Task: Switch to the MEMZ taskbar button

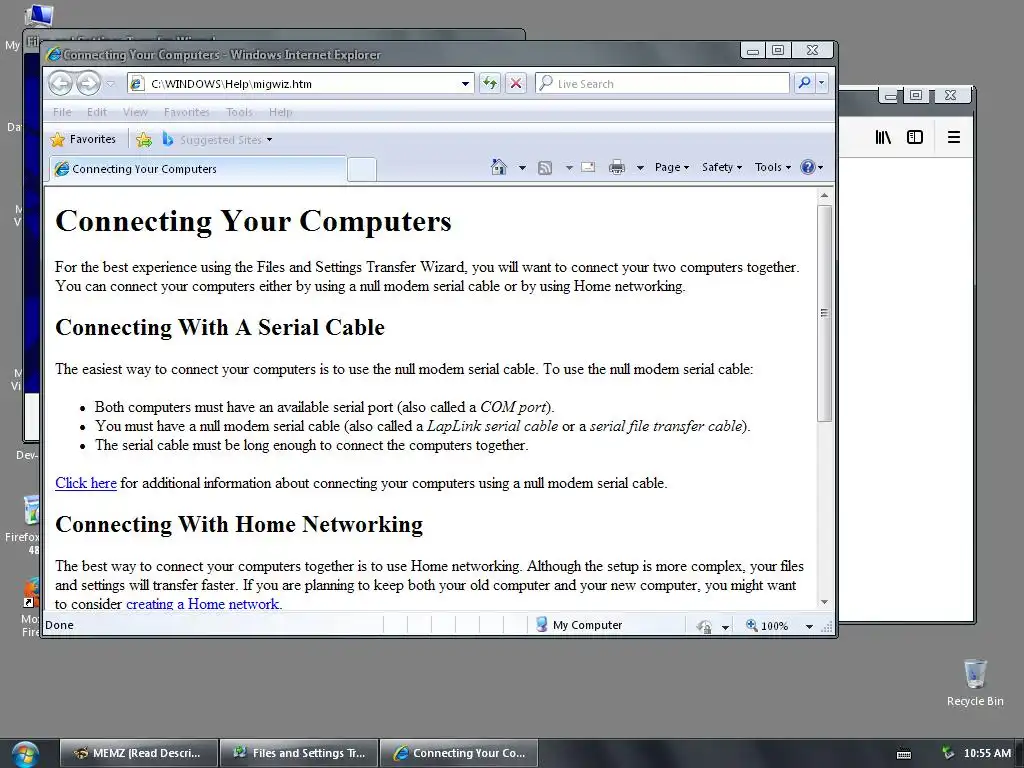Action: (138, 753)
